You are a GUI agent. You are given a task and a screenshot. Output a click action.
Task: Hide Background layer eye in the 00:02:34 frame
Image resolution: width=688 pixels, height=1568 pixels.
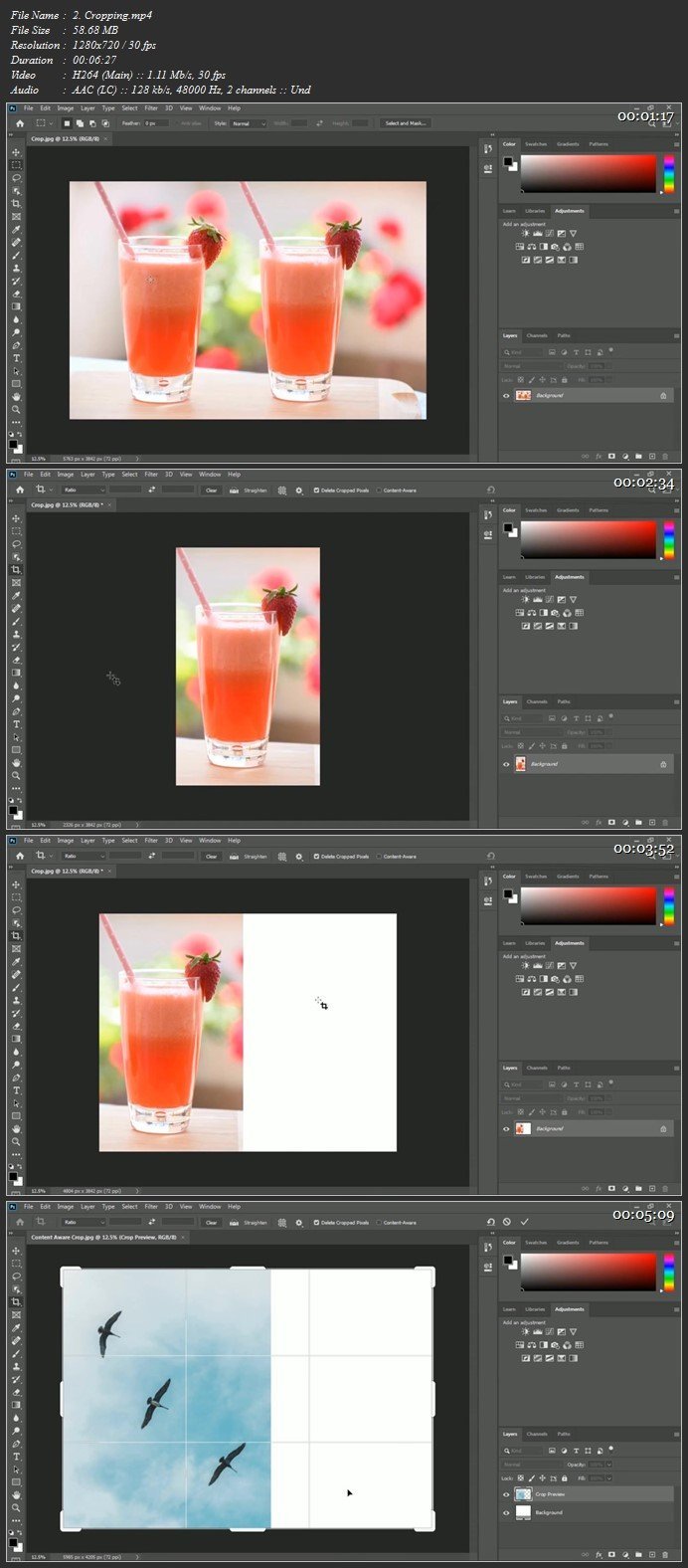pyautogui.click(x=506, y=764)
